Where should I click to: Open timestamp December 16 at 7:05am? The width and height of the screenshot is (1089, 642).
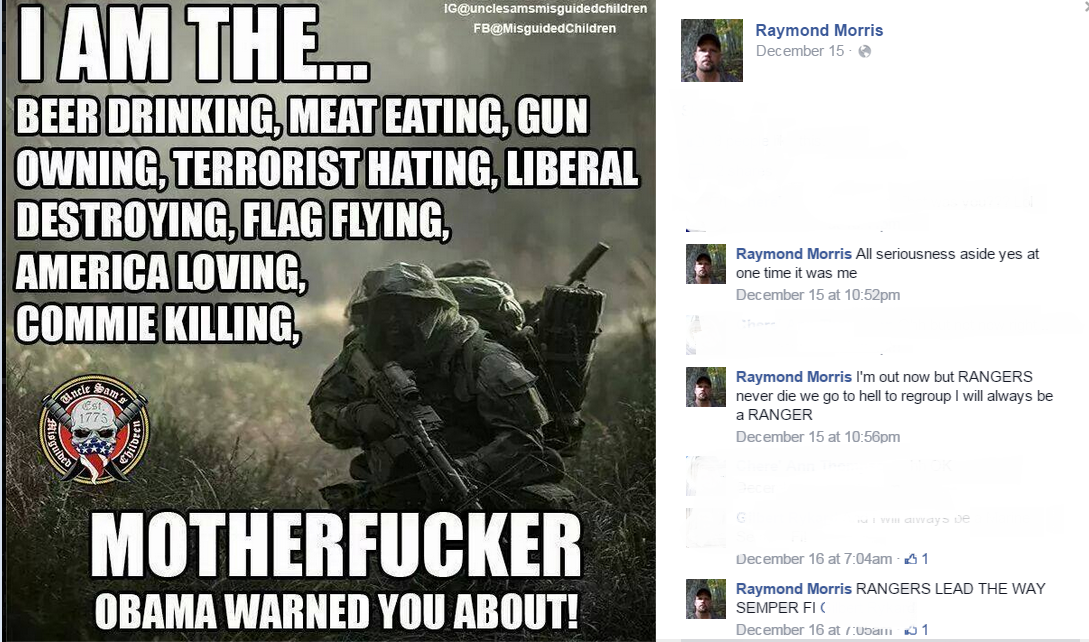coord(814,630)
